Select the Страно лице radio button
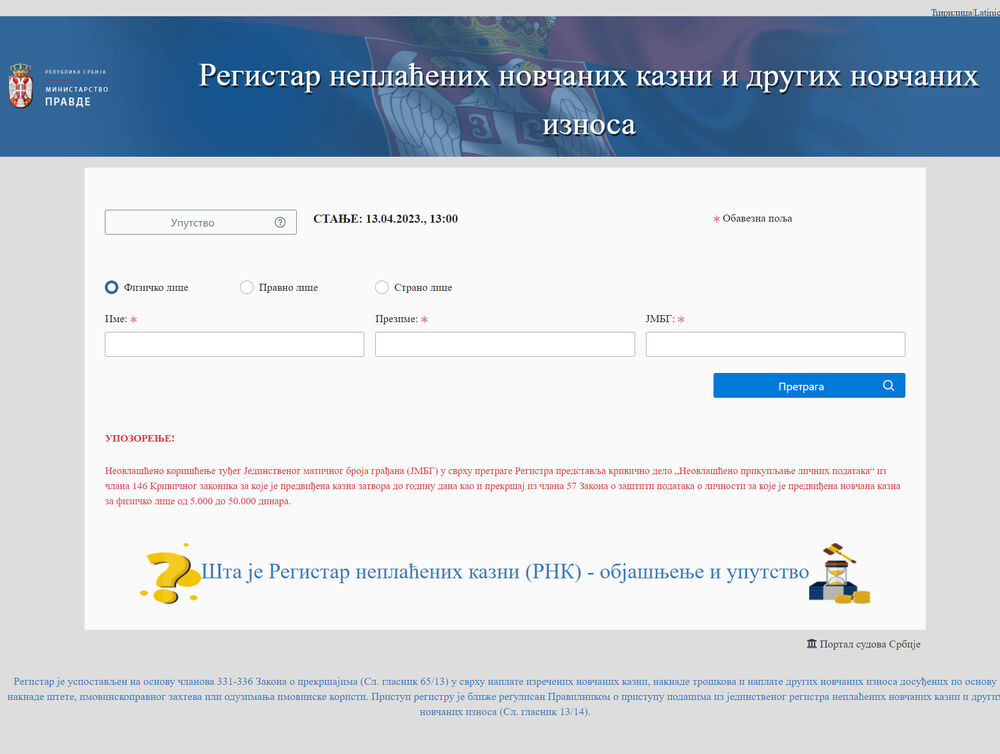 [x=382, y=287]
